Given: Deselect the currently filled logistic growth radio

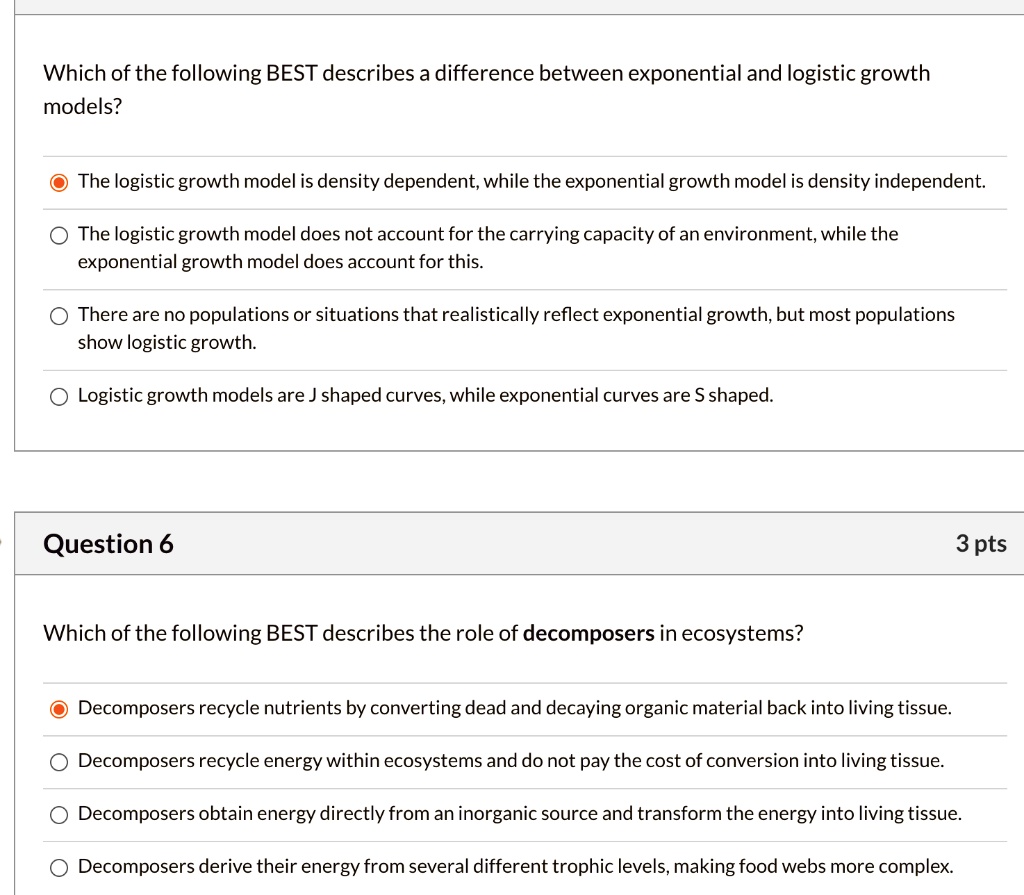Looking at the screenshot, I should coord(59,181).
